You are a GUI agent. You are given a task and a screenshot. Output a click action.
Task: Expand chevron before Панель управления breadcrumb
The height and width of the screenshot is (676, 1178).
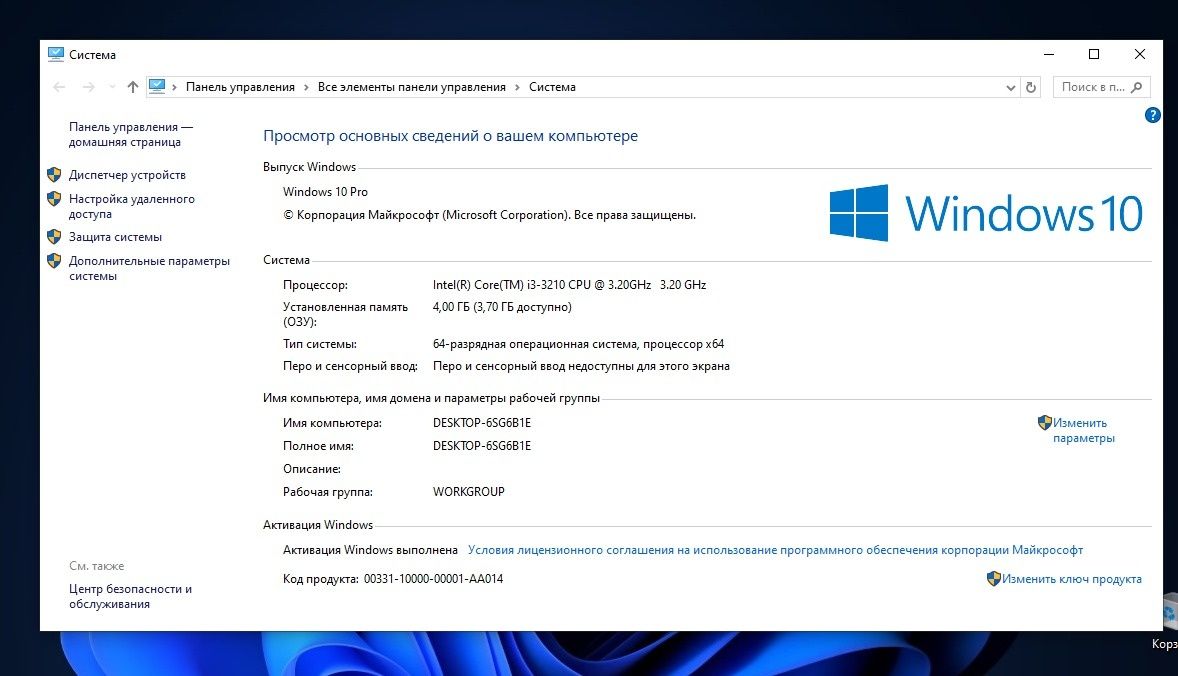(x=175, y=87)
